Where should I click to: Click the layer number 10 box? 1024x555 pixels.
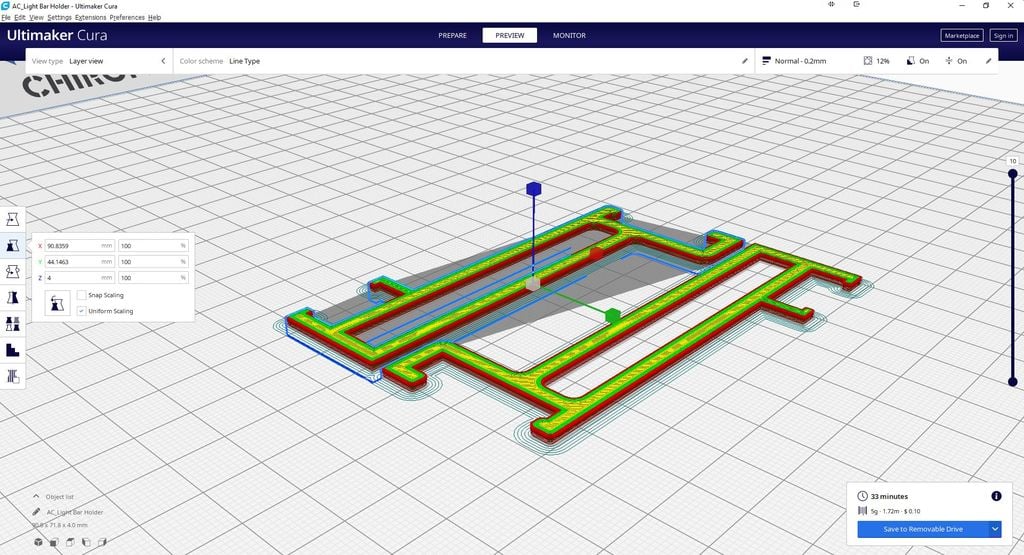[x=1012, y=161]
